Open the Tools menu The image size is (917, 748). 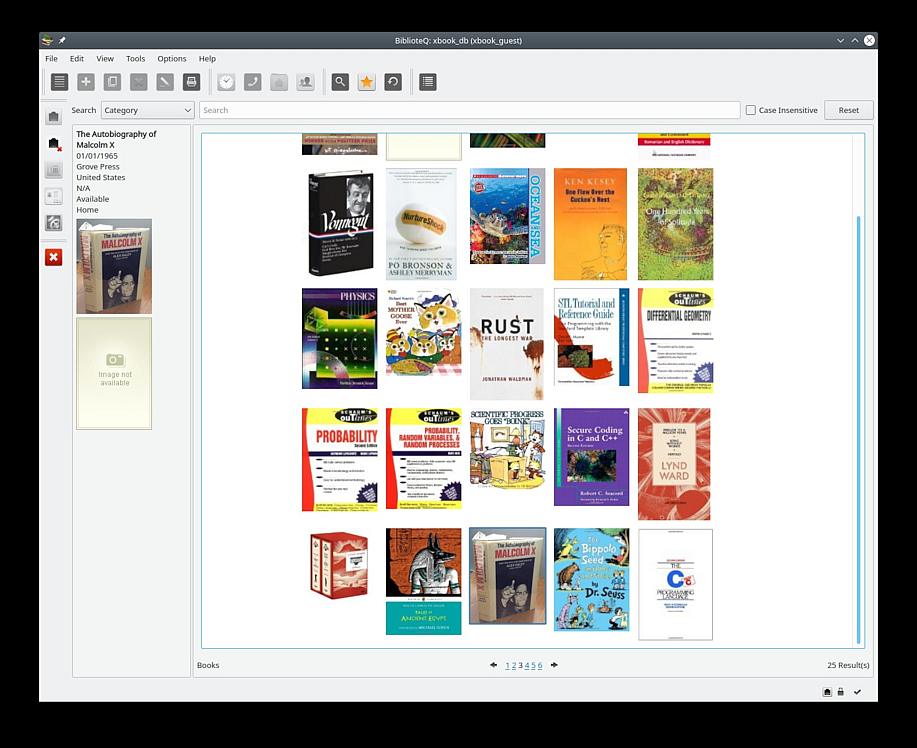click(x=136, y=58)
